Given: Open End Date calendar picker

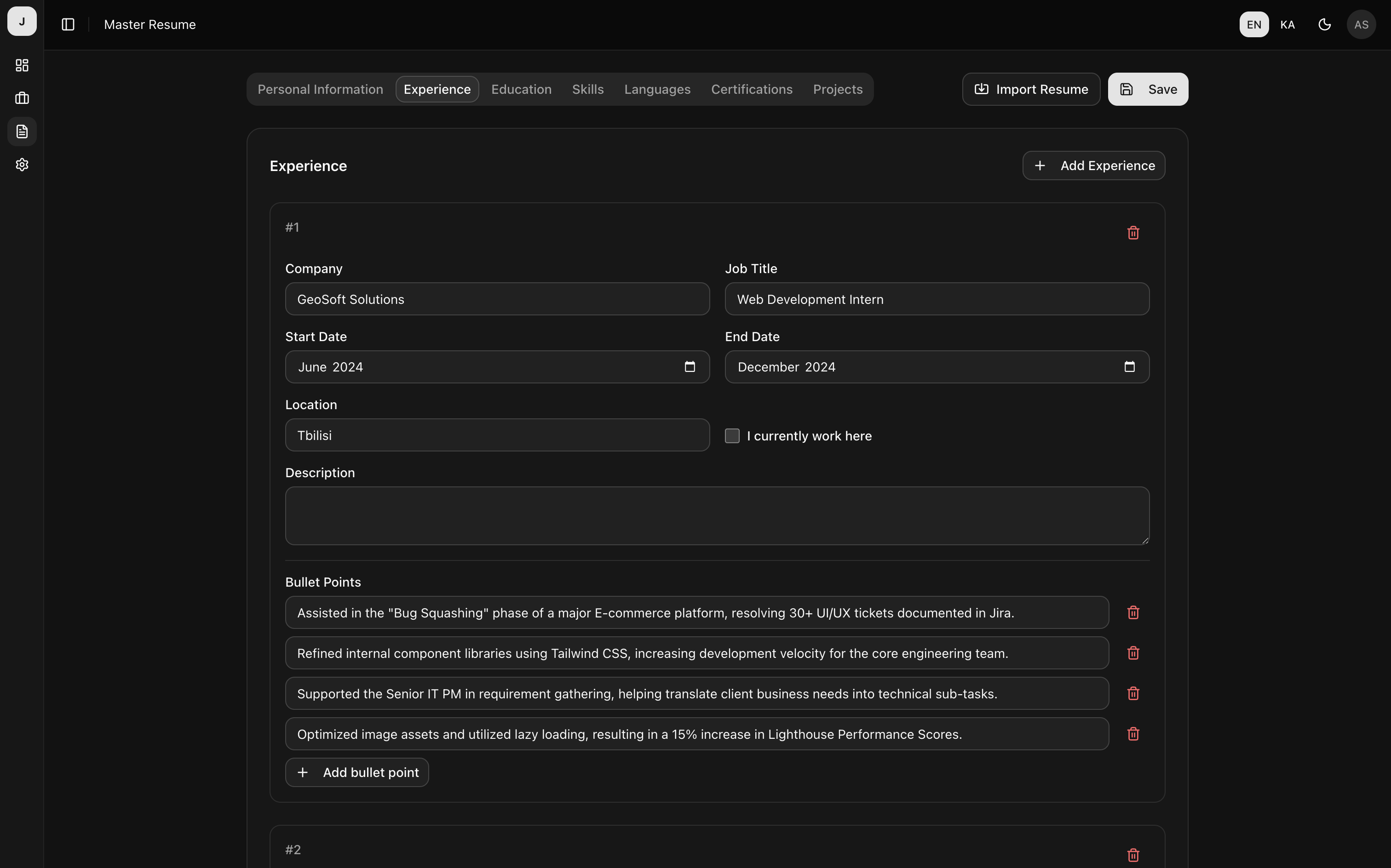Looking at the screenshot, I should tap(1129, 367).
